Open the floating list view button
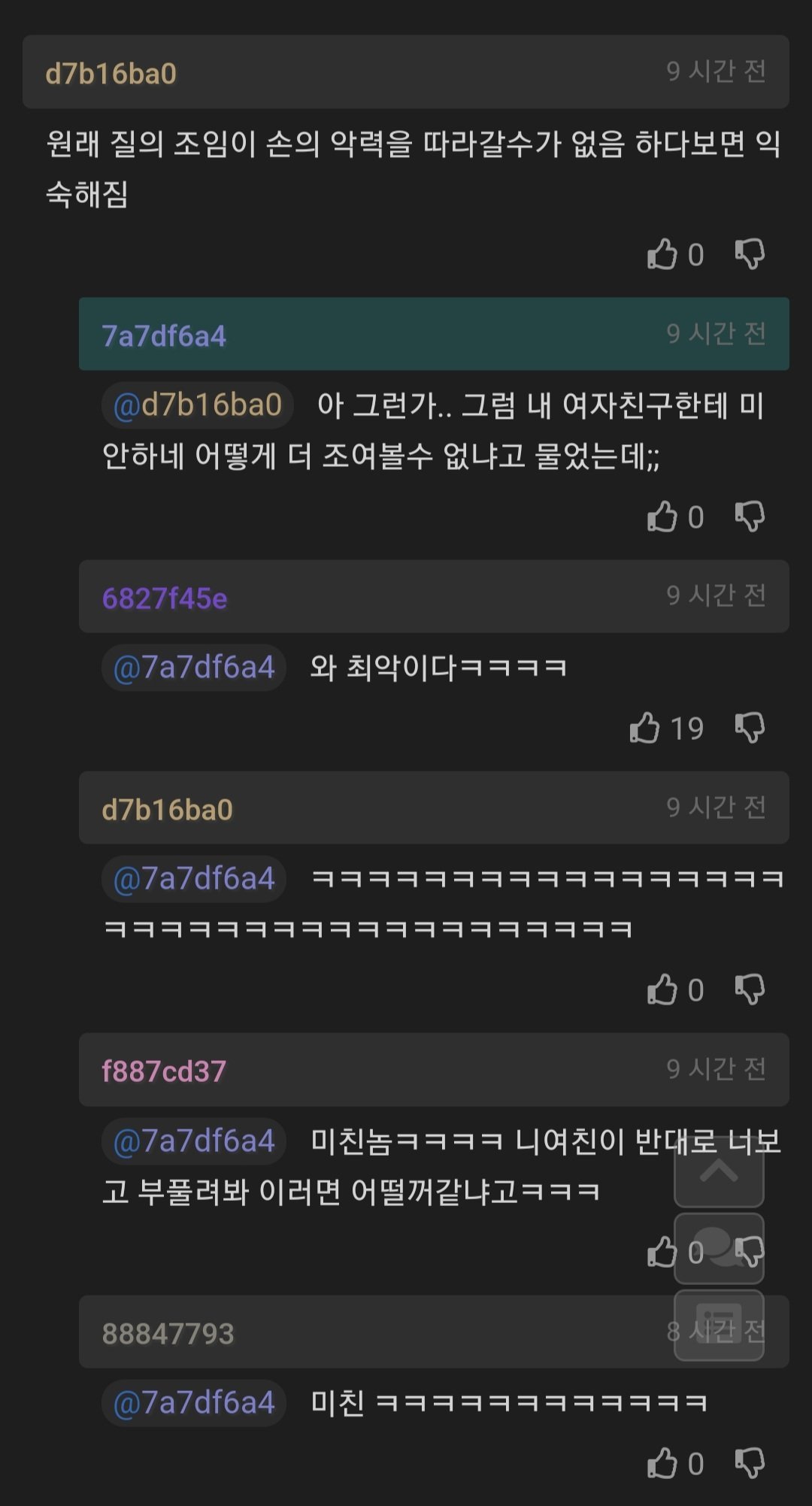The image size is (812, 1506). point(719,1325)
